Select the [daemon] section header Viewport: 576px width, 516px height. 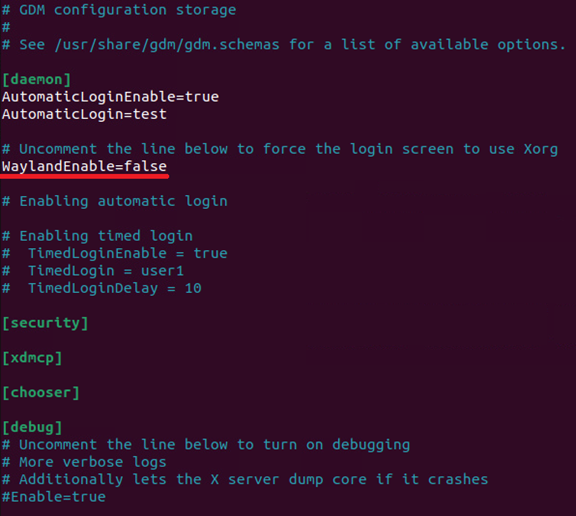point(36,80)
